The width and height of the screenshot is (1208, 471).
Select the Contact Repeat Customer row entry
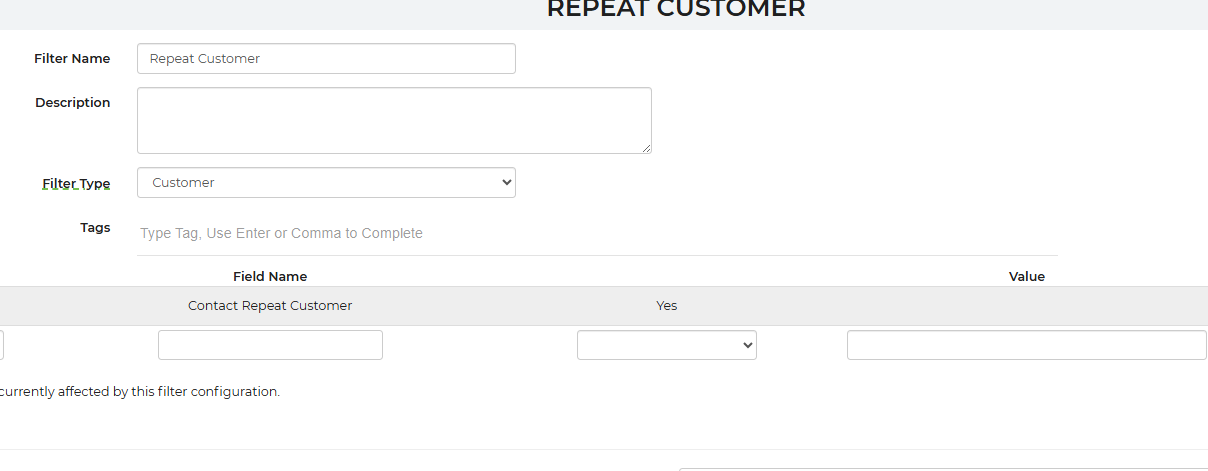(x=270, y=306)
